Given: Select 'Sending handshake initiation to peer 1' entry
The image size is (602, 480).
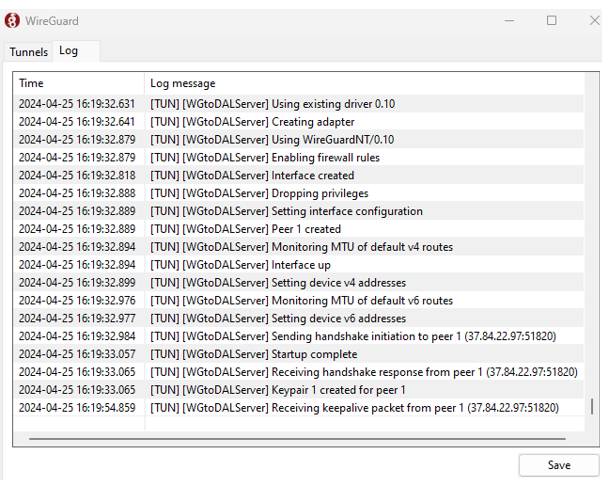Looking at the screenshot, I should click(x=298, y=336).
